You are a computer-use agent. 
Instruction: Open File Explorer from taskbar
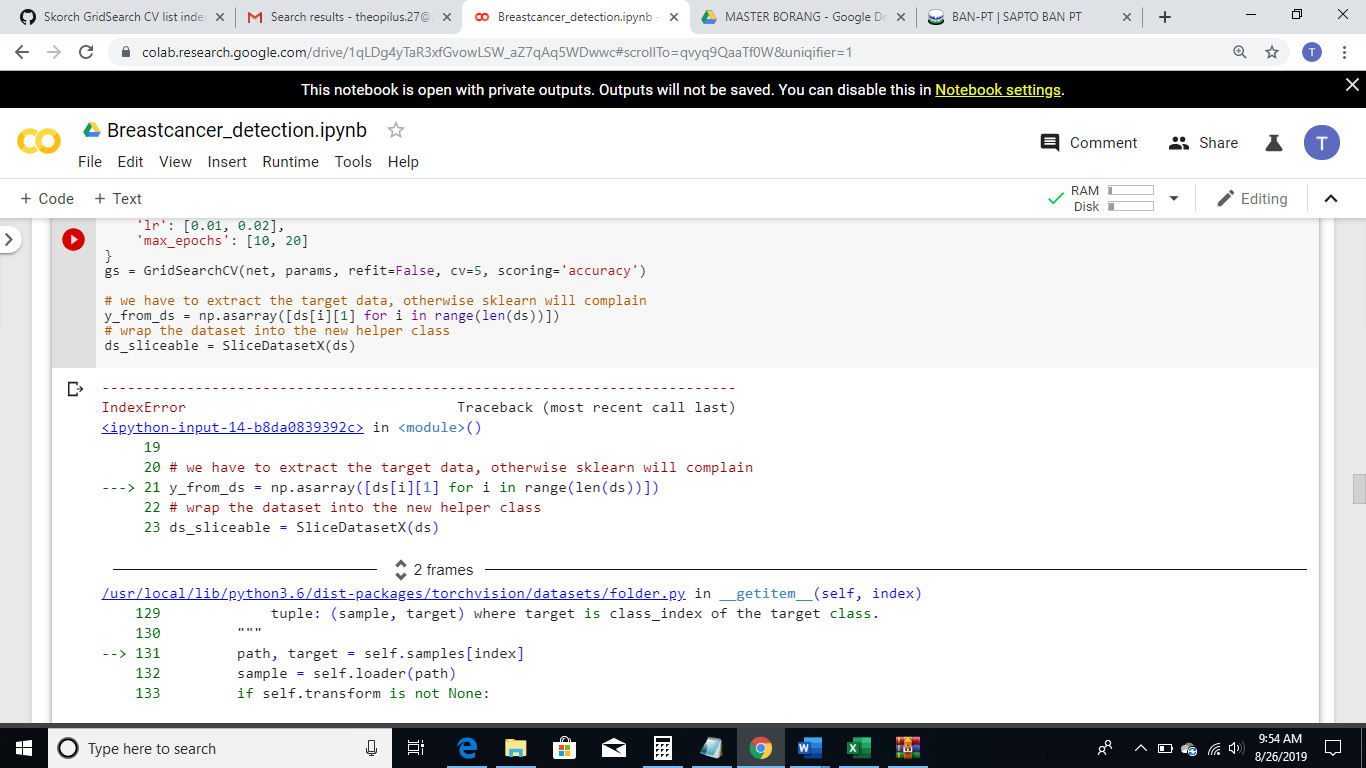pos(515,748)
